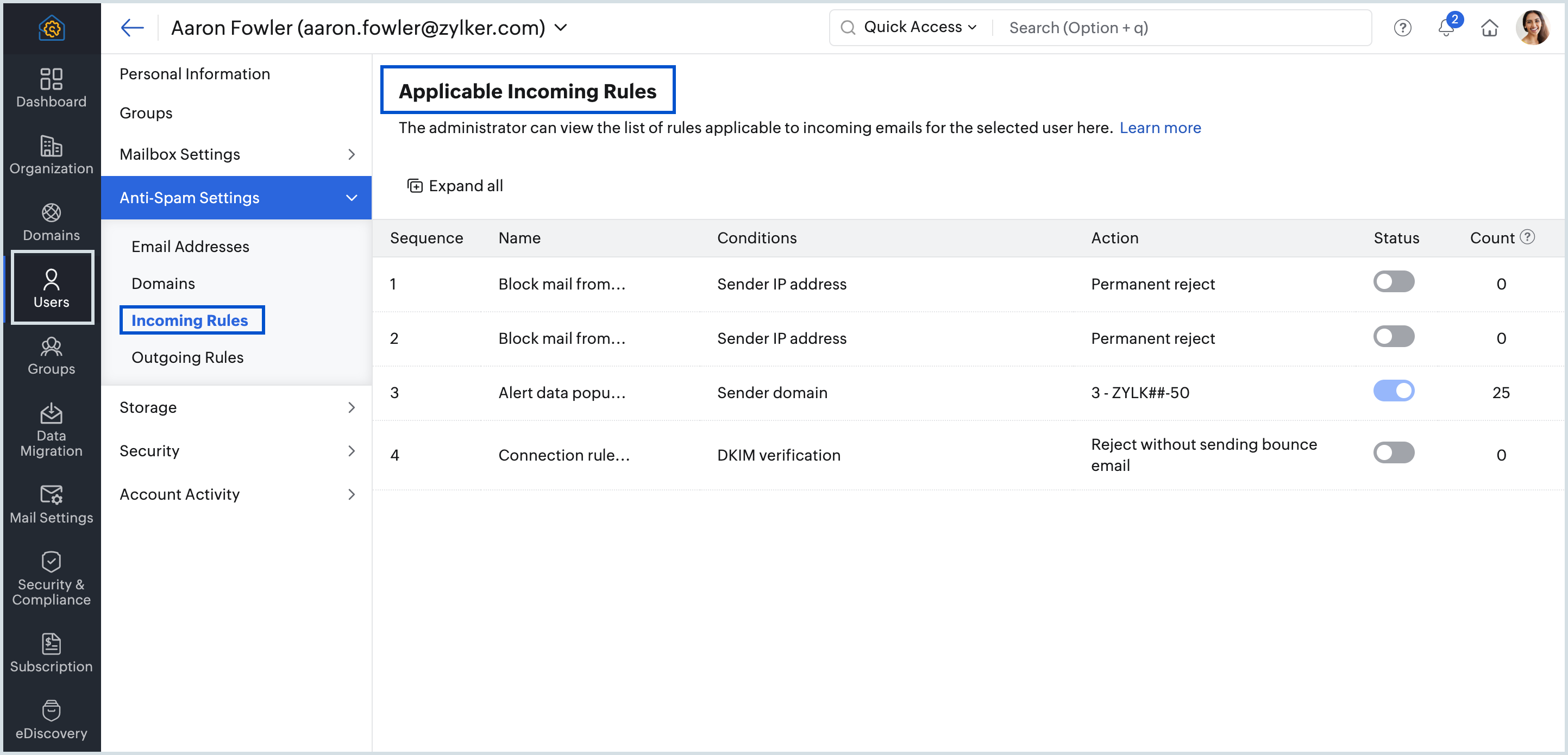Click the Learn more link
Image resolution: width=1568 pixels, height=755 pixels.
pyautogui.click(x=1159, y=128)
